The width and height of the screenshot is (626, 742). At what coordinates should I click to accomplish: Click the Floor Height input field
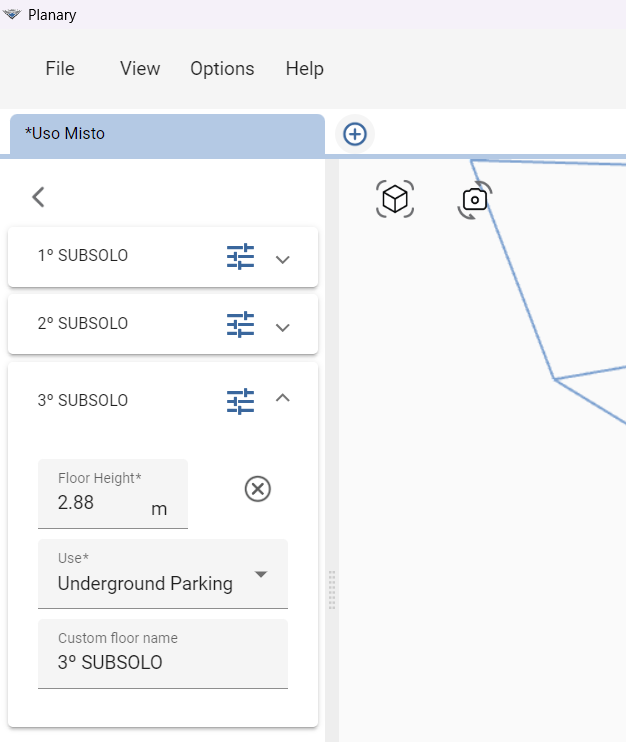(113, 494)
